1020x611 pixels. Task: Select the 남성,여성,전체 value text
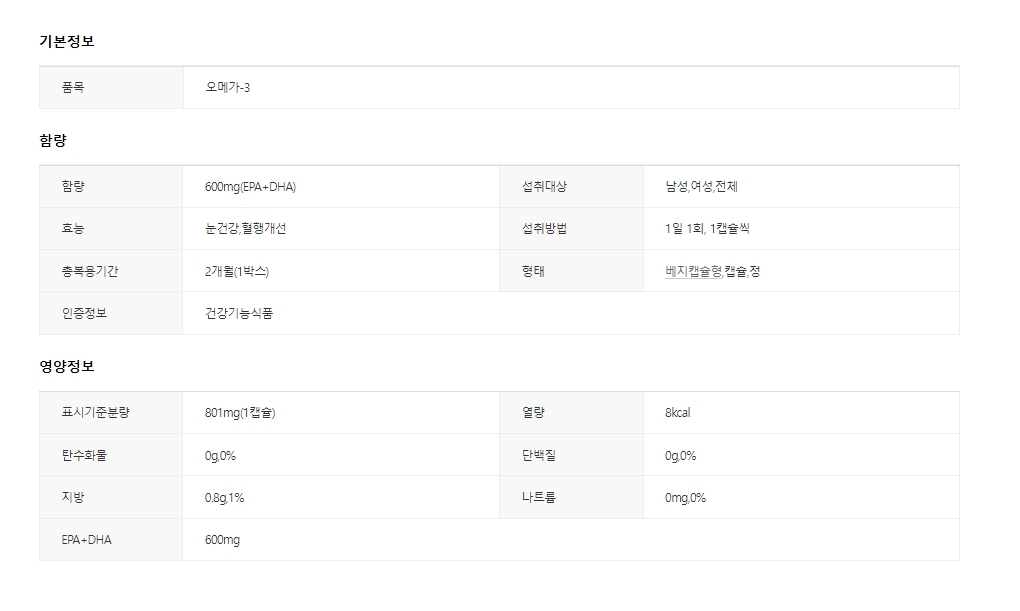[x=701, y=187]
